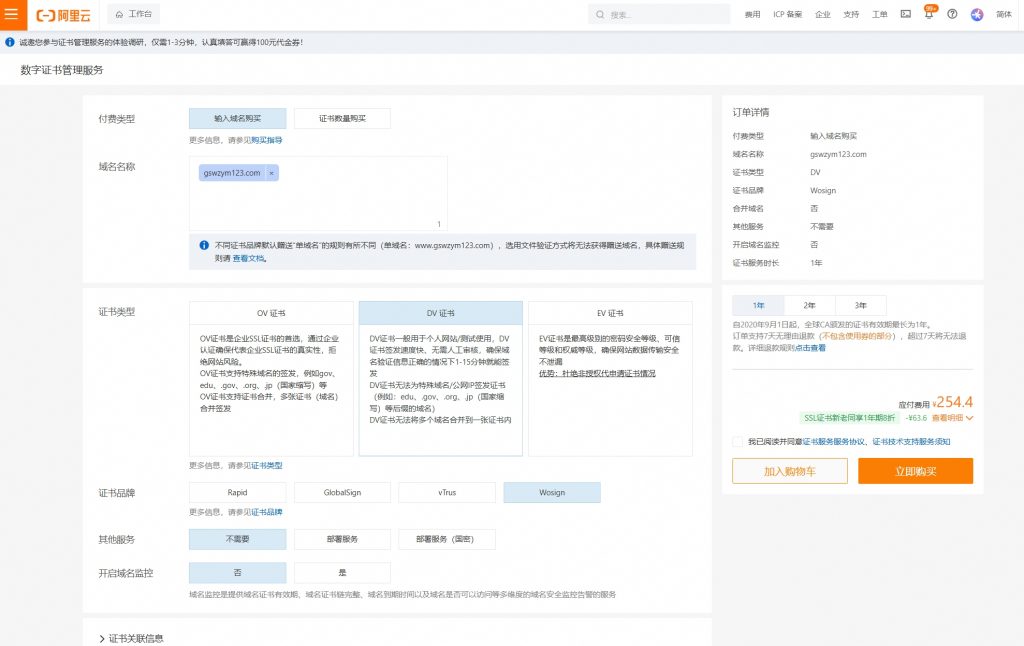
Task: Set domain monitoring to 是
Action: coord(342,573)
